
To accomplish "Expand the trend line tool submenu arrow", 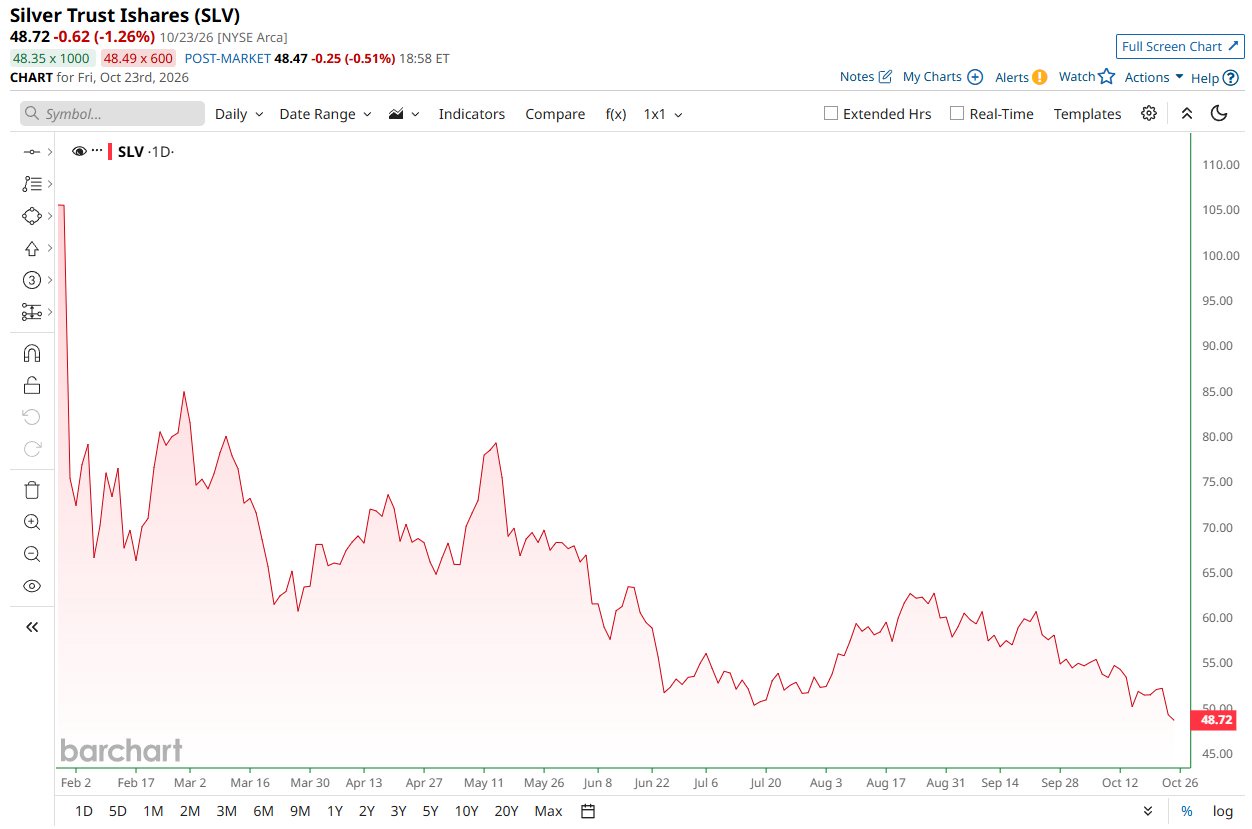I will click(x=49, y=152).
